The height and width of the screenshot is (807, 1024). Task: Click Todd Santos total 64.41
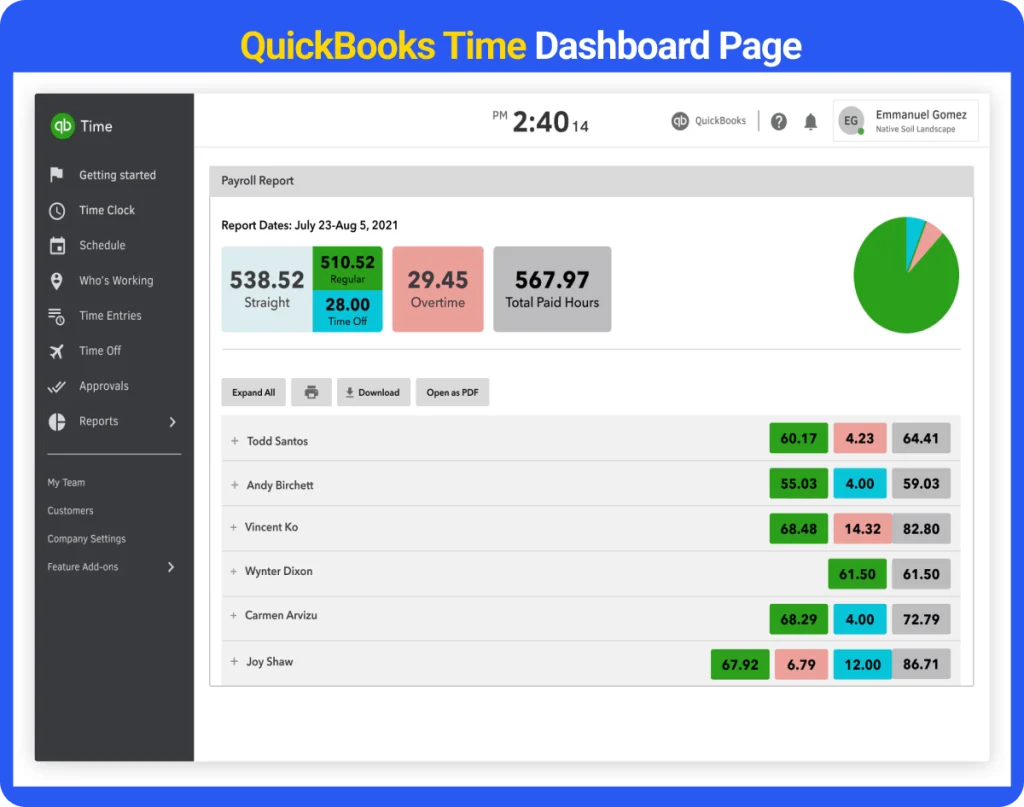pos(921,438)
